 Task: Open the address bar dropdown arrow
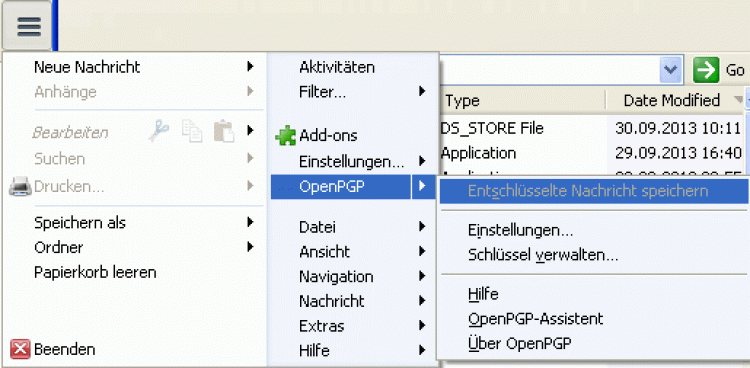(671, 70)
